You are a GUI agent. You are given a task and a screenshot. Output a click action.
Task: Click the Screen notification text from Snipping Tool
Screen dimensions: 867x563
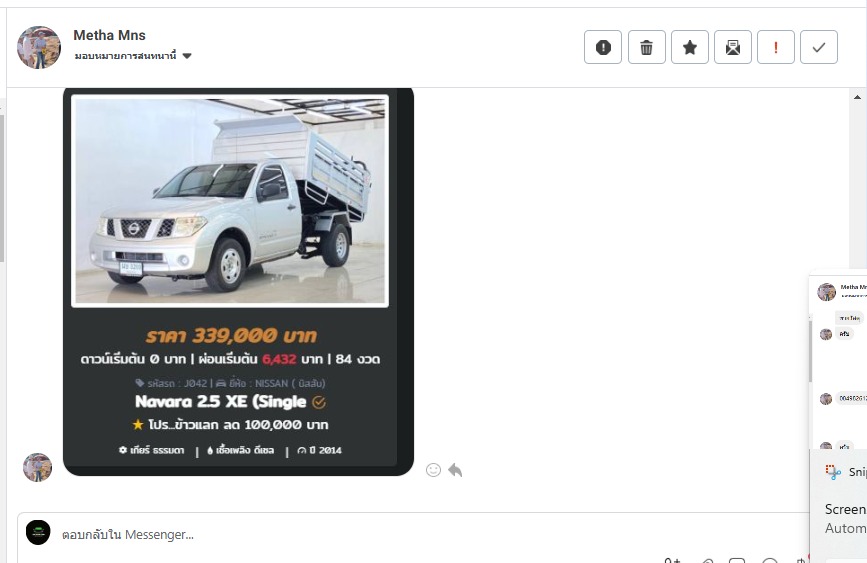(x=845, y=509)
